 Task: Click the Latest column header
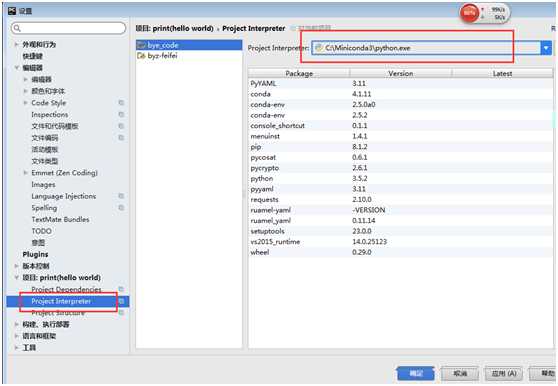502,73
